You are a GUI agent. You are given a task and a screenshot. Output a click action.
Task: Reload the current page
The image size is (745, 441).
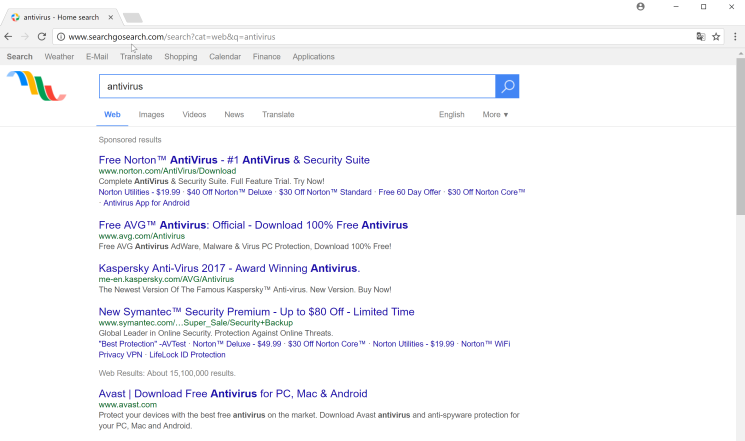[42, 37]
